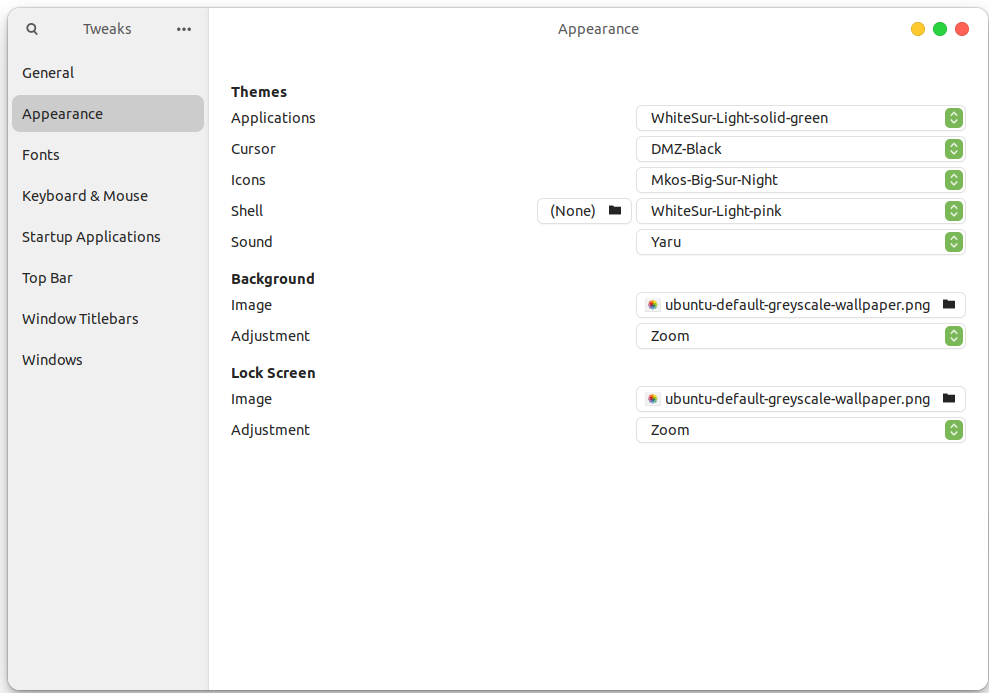Image resolution: width=989 pixels, height=693 pixels.
Task: Open the Background Adjustment Zoom dropdown
Action: (800, 335)
